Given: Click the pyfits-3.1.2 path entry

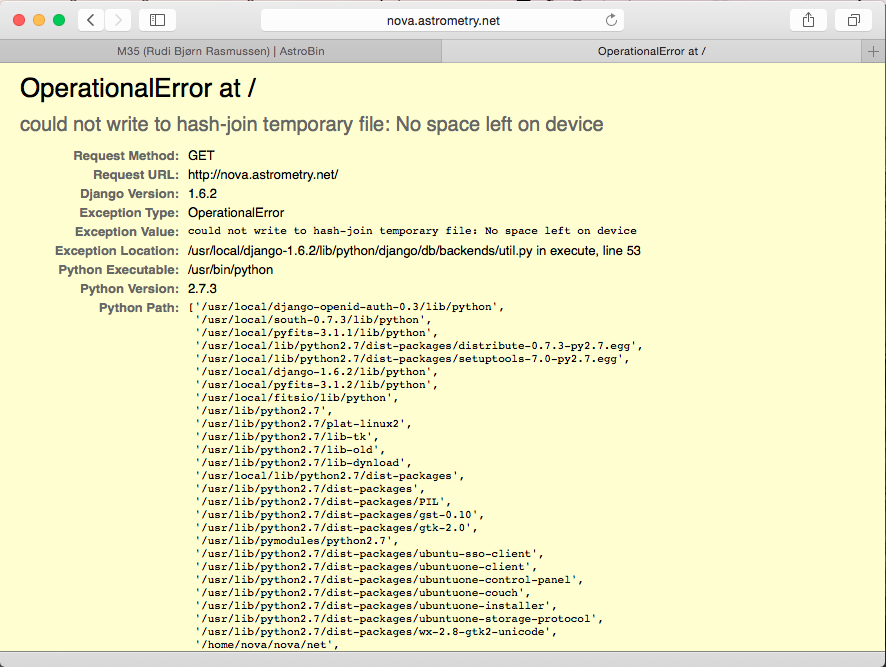Looking at the screenshot, I should tap(317, 385).
